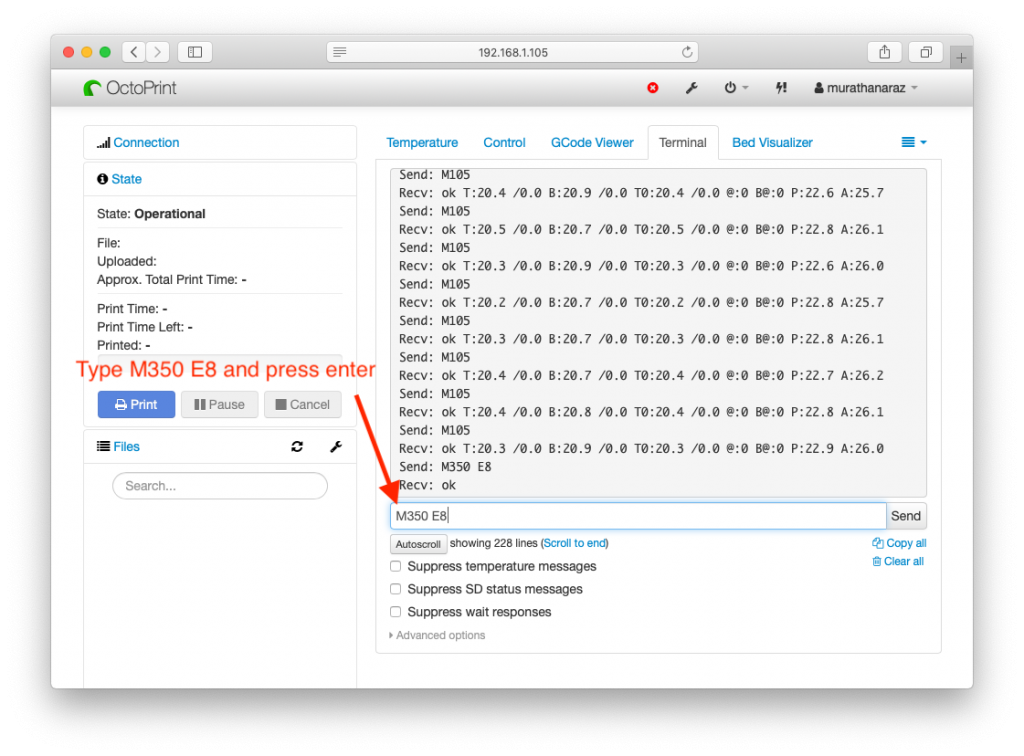1024x756 pixels.
Task: Click the OctoPrint logo in the navbar
Action: tap(130, 88)
